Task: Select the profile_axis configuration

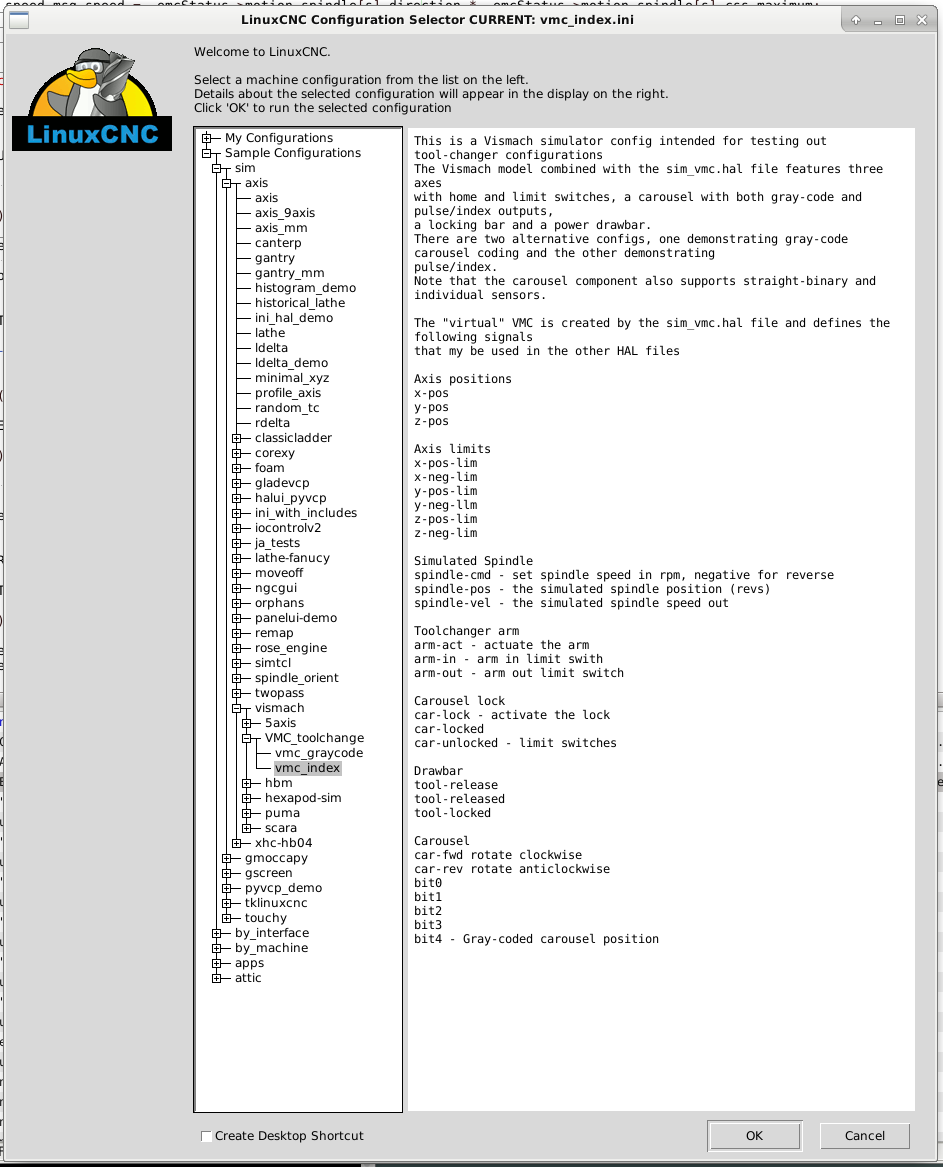Action: (x=287, y=393)
